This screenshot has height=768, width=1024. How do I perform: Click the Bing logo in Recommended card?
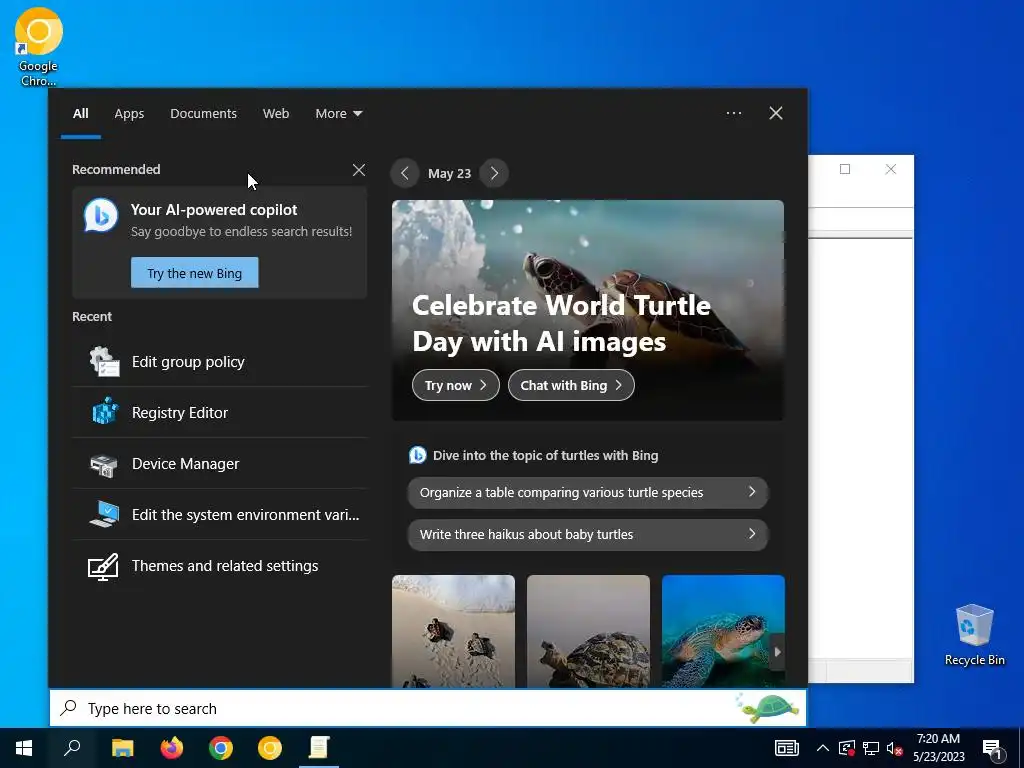point(101,216)
